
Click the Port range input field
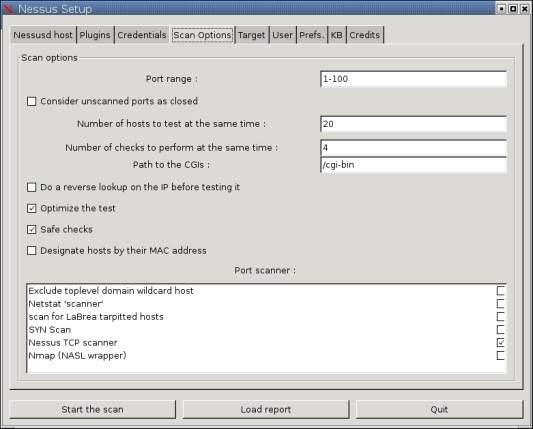tap(413, 79)
